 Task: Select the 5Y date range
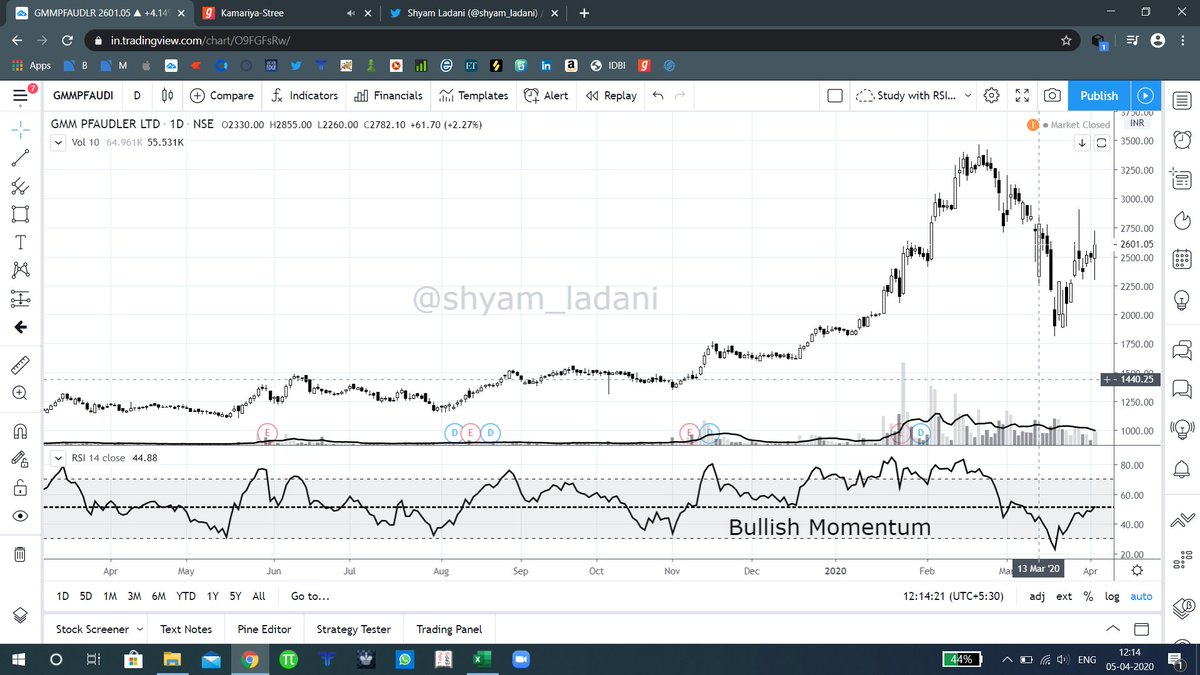pos(234,596)
